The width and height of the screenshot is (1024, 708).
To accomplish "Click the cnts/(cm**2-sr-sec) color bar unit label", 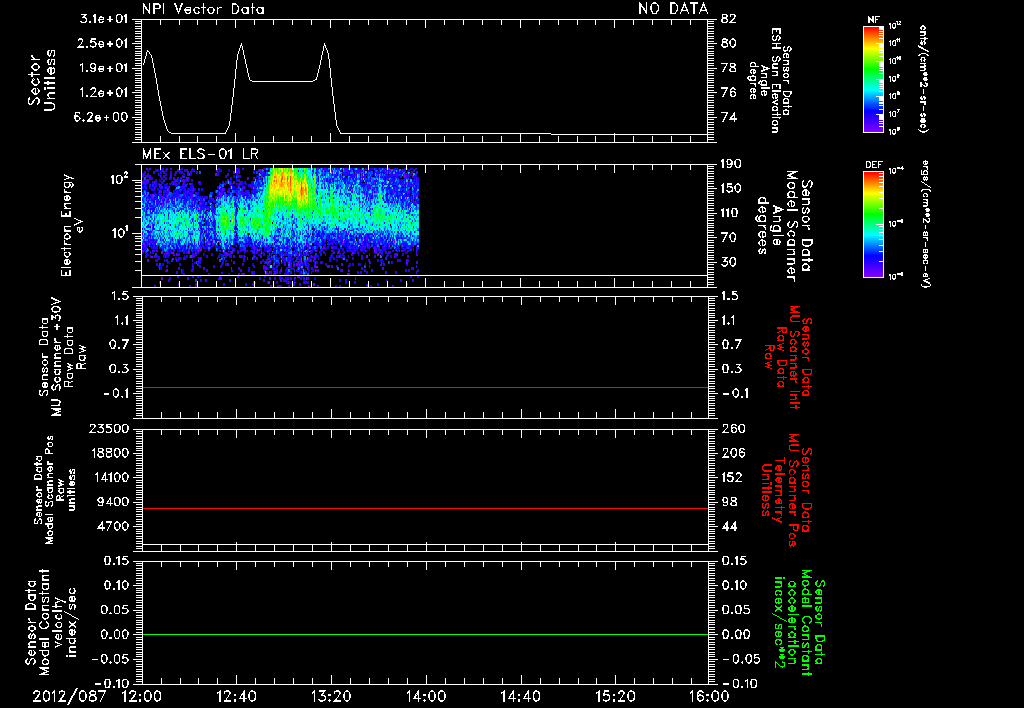I will (x=923, y=78).
